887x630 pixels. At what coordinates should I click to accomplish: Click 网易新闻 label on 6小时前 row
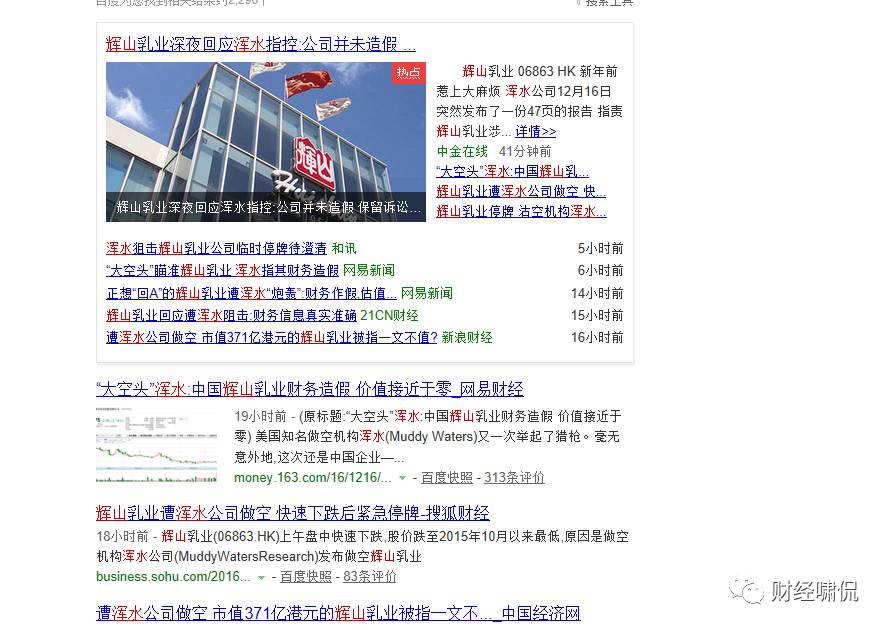click(x=369, y=270)
